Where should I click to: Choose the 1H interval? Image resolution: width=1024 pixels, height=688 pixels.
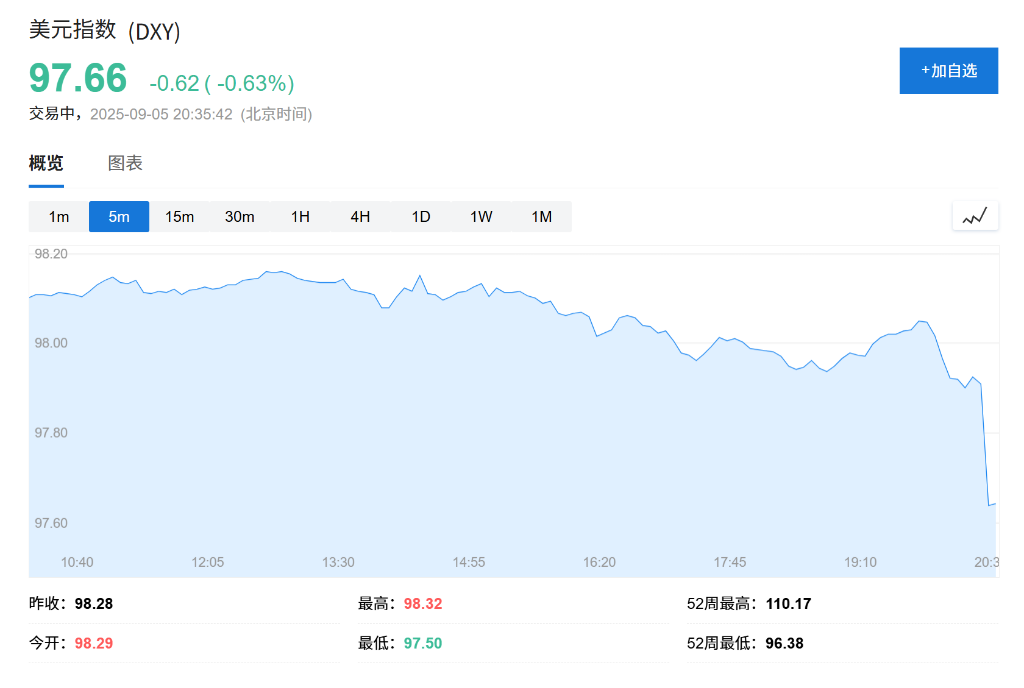(300, 217)
